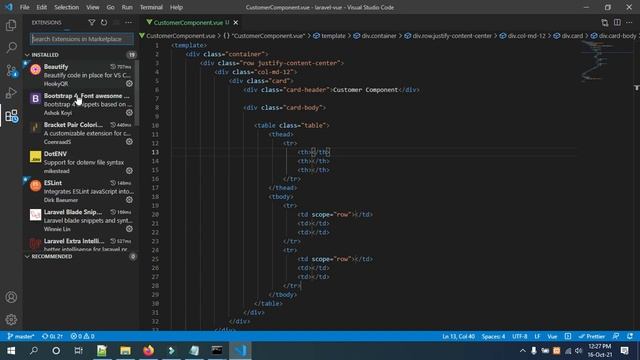The image size is (640, 360).
Task: Click Prettier status bar item
Action: (591, 336)
